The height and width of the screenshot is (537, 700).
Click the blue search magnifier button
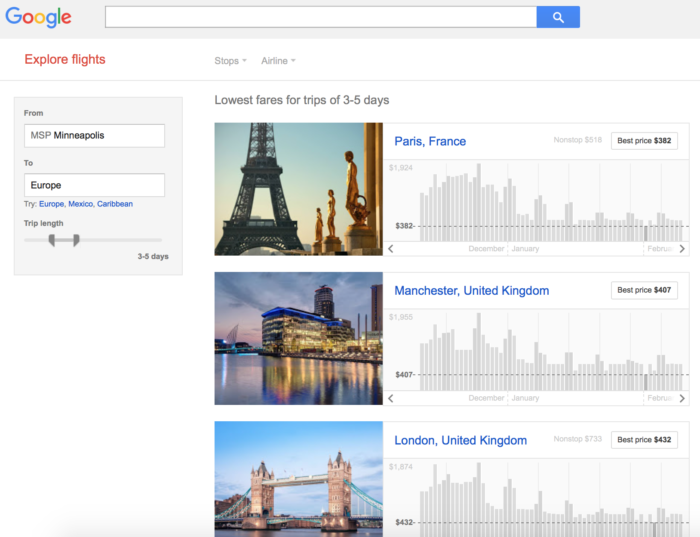point(558,17)
